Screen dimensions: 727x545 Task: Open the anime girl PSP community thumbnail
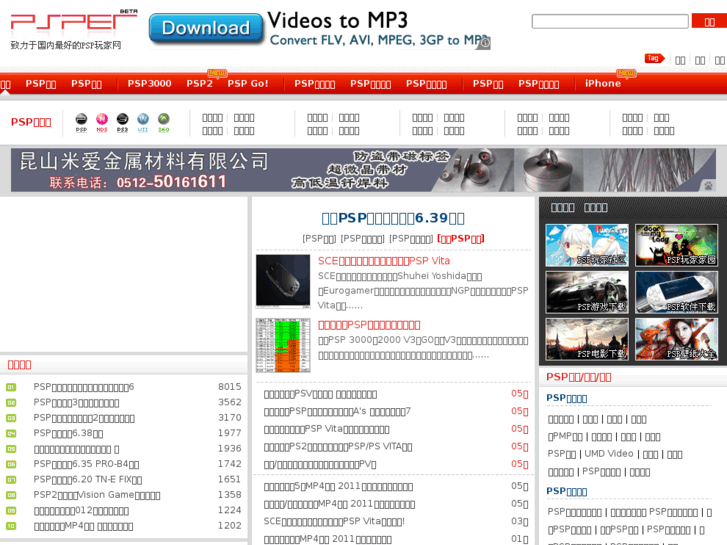(x=587, y=245)
